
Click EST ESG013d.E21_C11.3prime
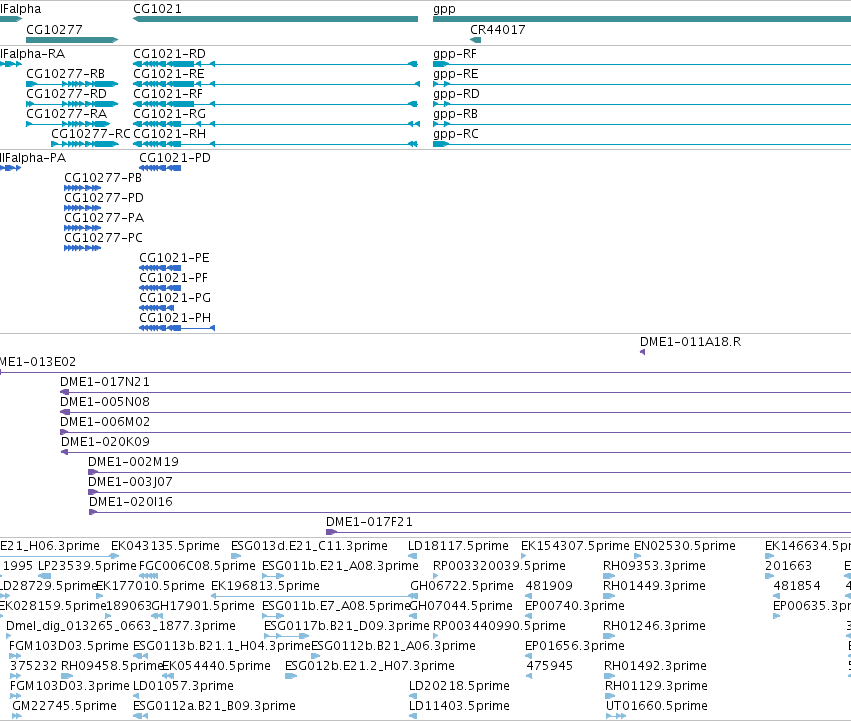pyautogui.click(x=236, y=556)
